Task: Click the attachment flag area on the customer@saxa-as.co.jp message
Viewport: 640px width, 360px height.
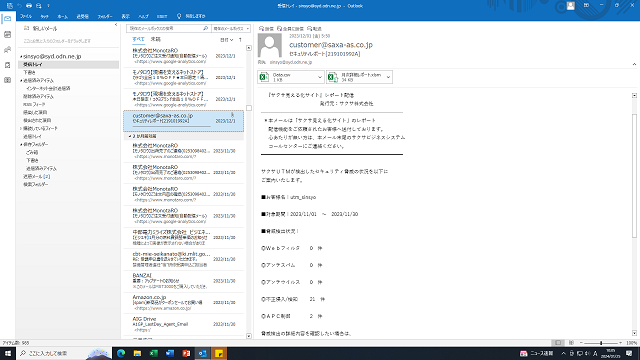Action: pos(232,116)
